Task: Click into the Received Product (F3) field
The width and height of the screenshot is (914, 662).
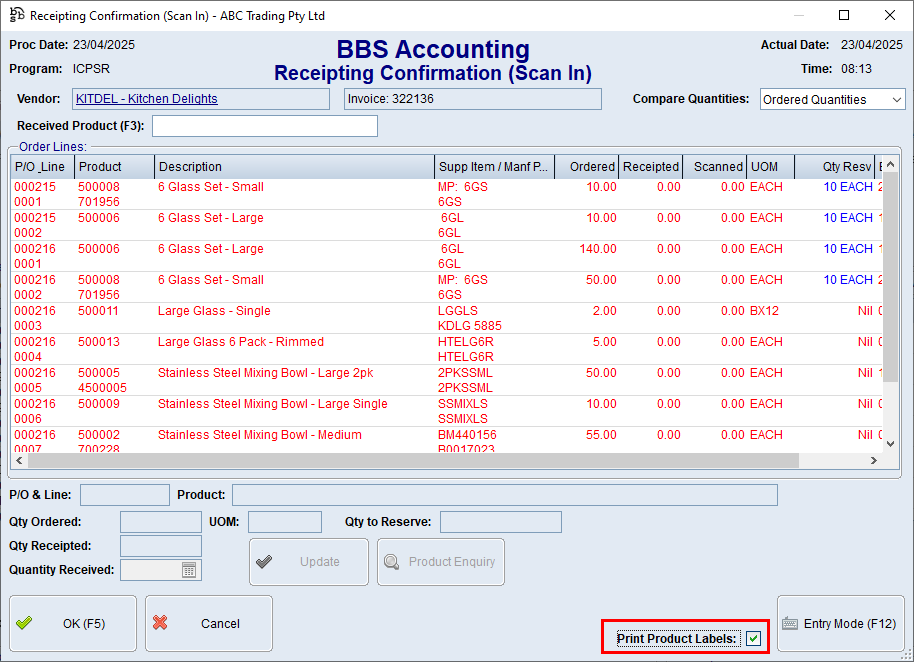Action: [x=265, y=126]
